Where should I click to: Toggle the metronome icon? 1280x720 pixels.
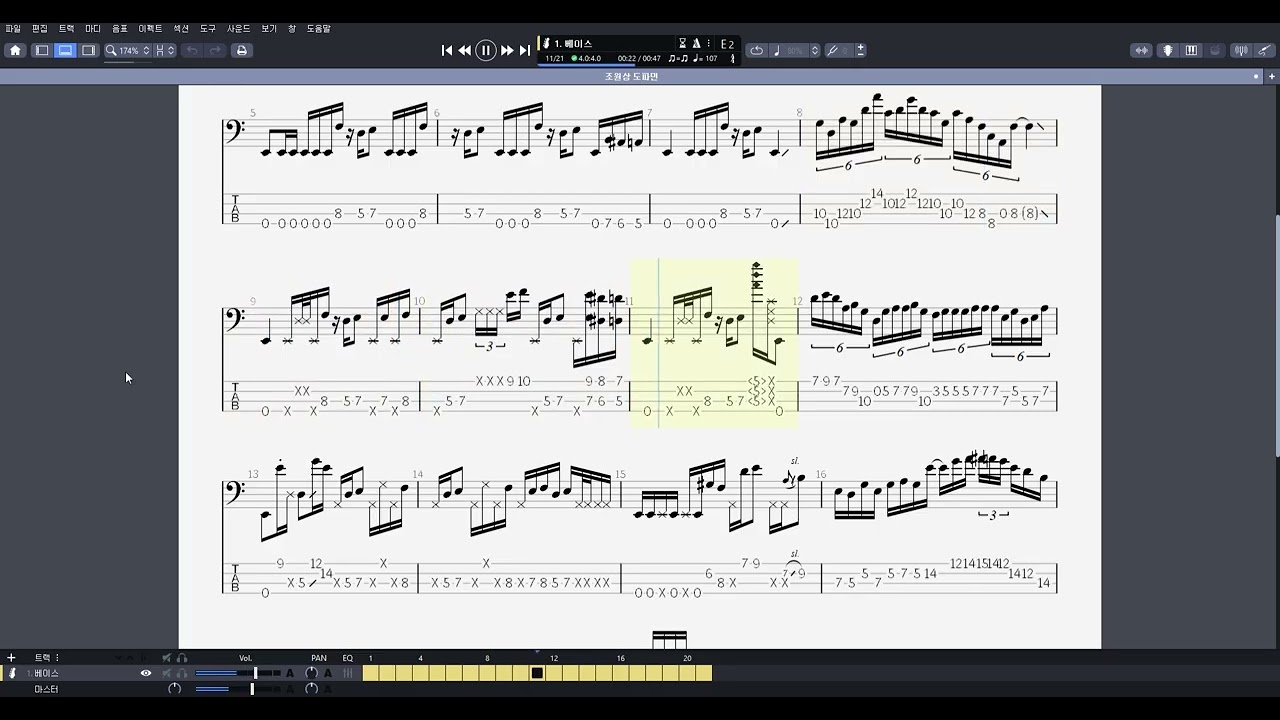696,44
